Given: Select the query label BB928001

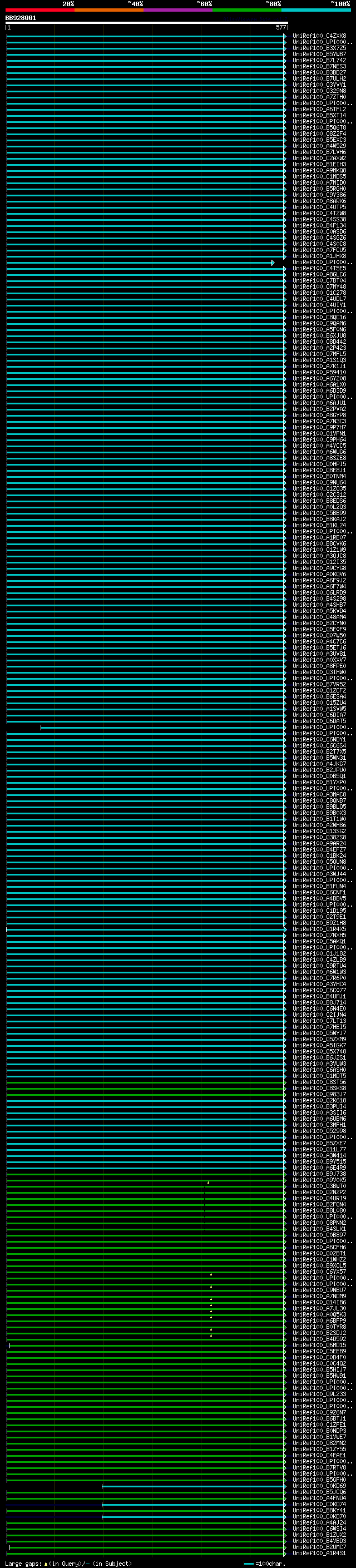Looking at the screenshot, I should pos(21,18).
